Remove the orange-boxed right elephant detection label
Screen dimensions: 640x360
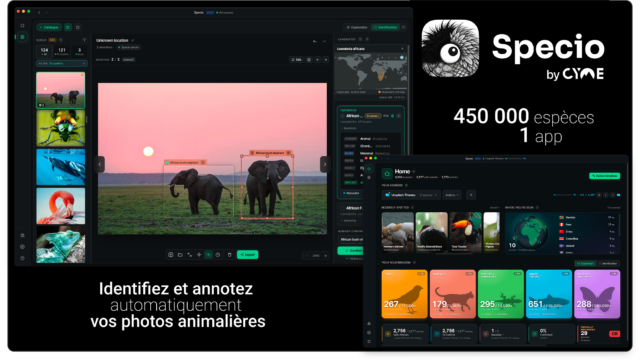click(289, 153)
